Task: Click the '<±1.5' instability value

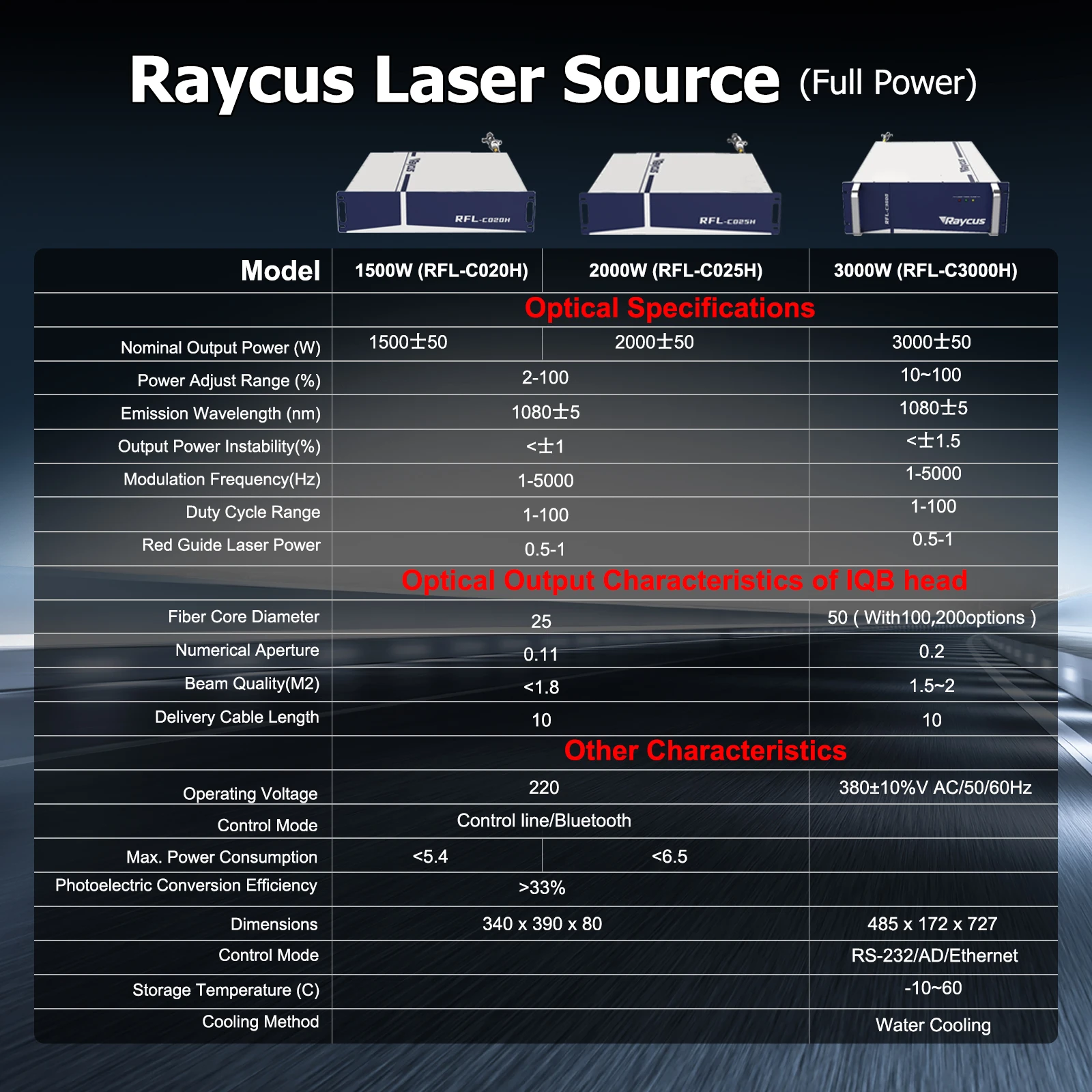Action: (933, 441)
